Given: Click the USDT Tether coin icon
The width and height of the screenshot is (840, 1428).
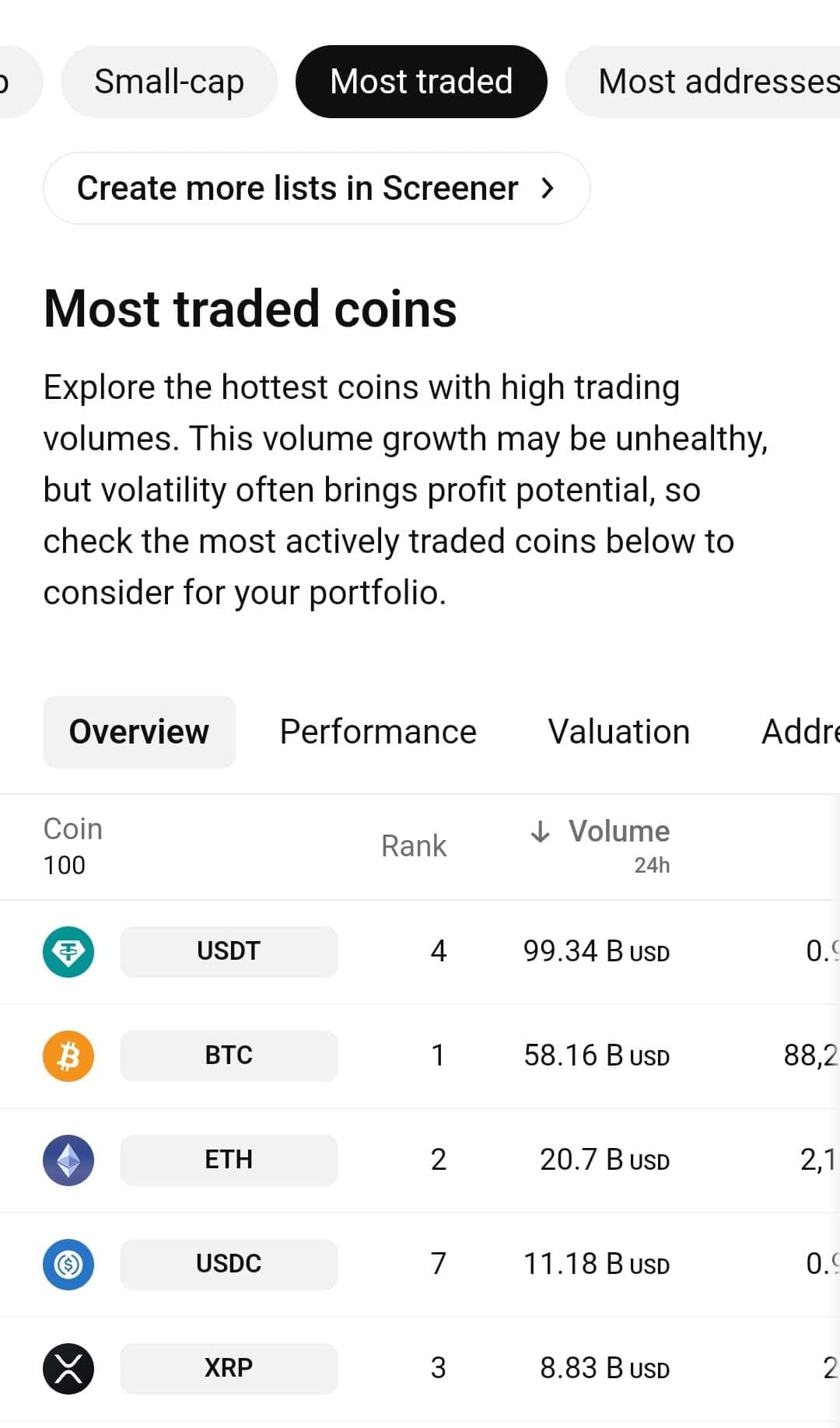Looking at the screenshot, I should [x=68, y=951].
